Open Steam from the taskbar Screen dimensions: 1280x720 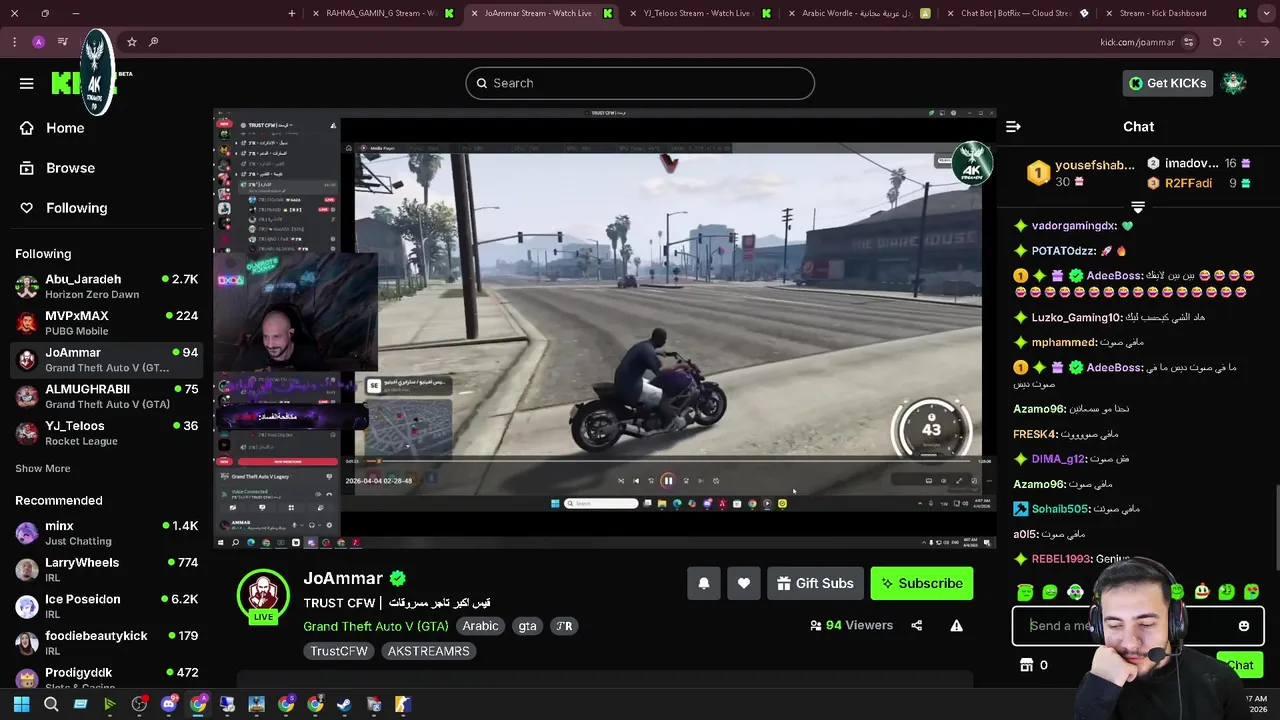coord(344,705)
